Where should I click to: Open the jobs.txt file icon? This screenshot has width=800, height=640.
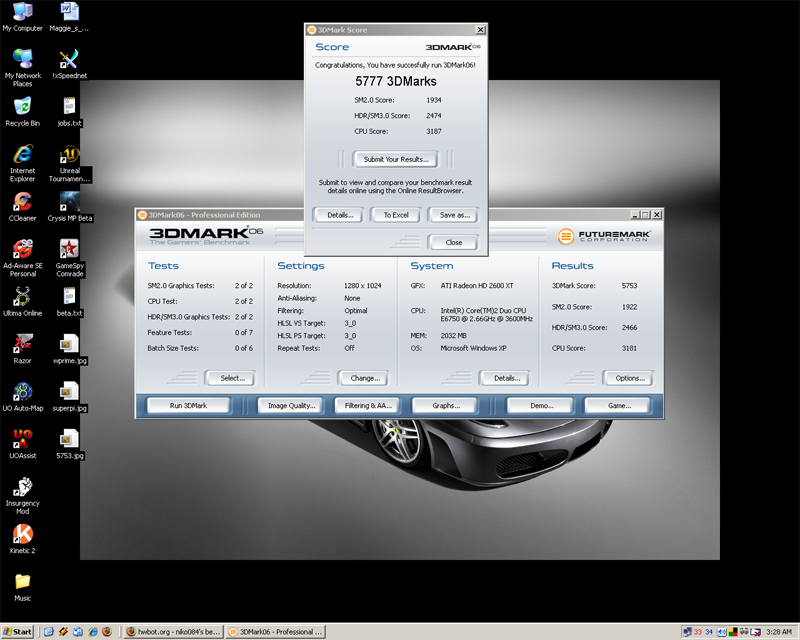pyautogui.click(x=69, y=112)
